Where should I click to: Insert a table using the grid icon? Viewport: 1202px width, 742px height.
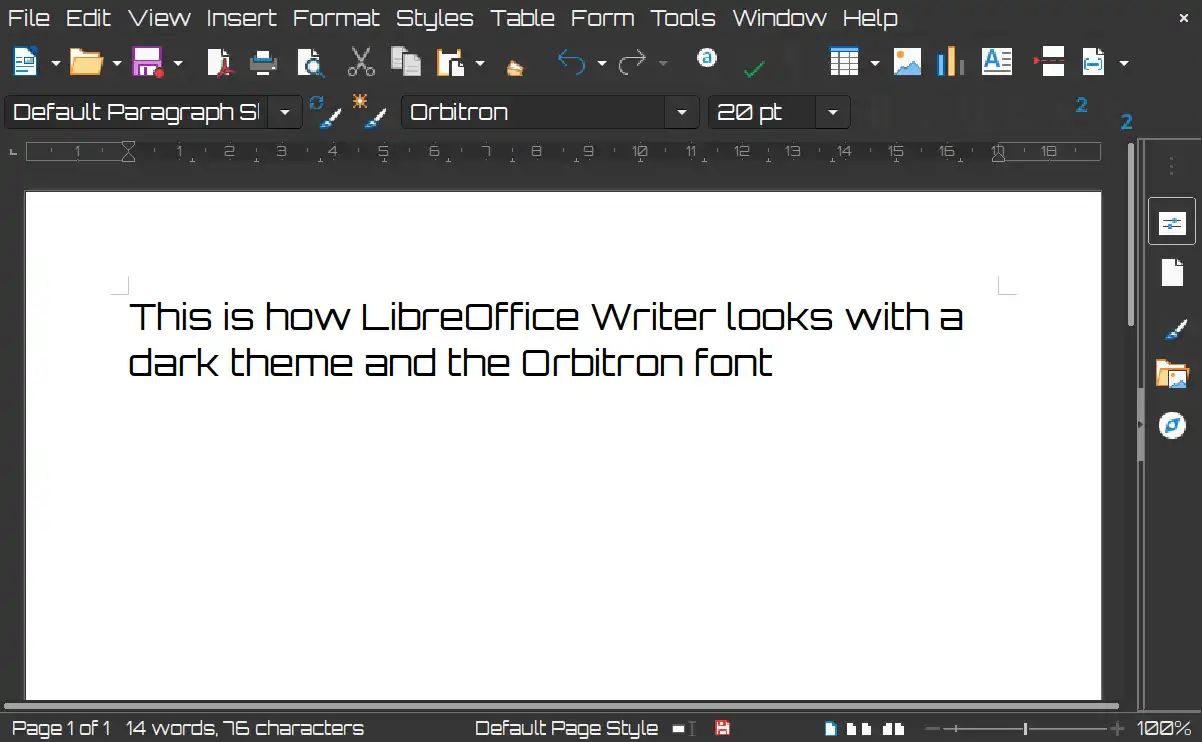click(845, 62)
